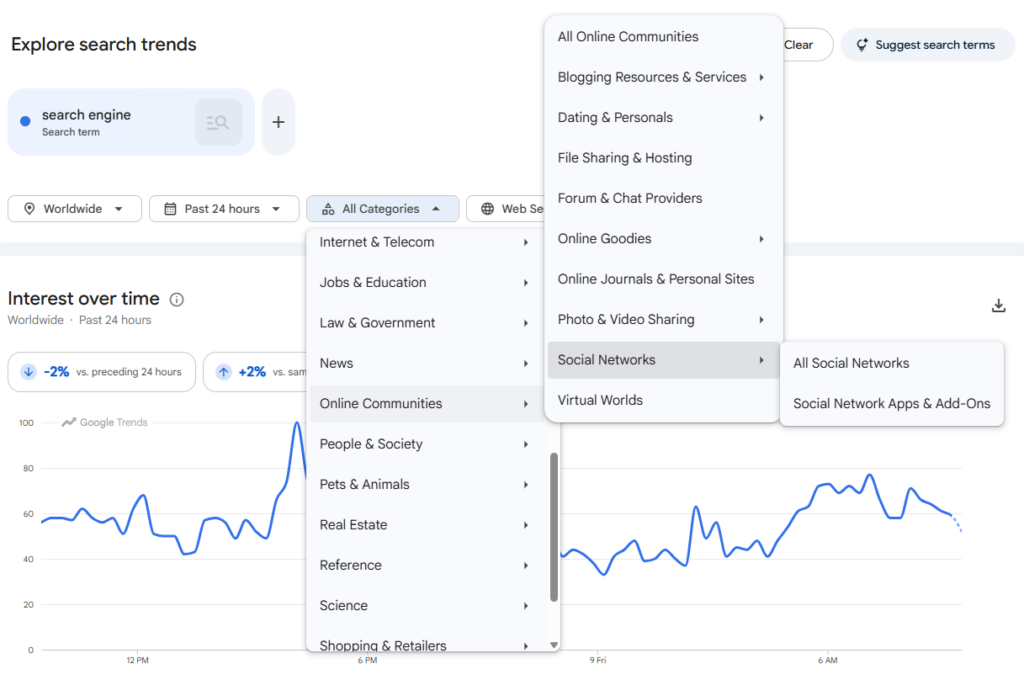Select File Sharing & Hosting option
This screenshot has width=1024, height=680.
coord(664,158)
